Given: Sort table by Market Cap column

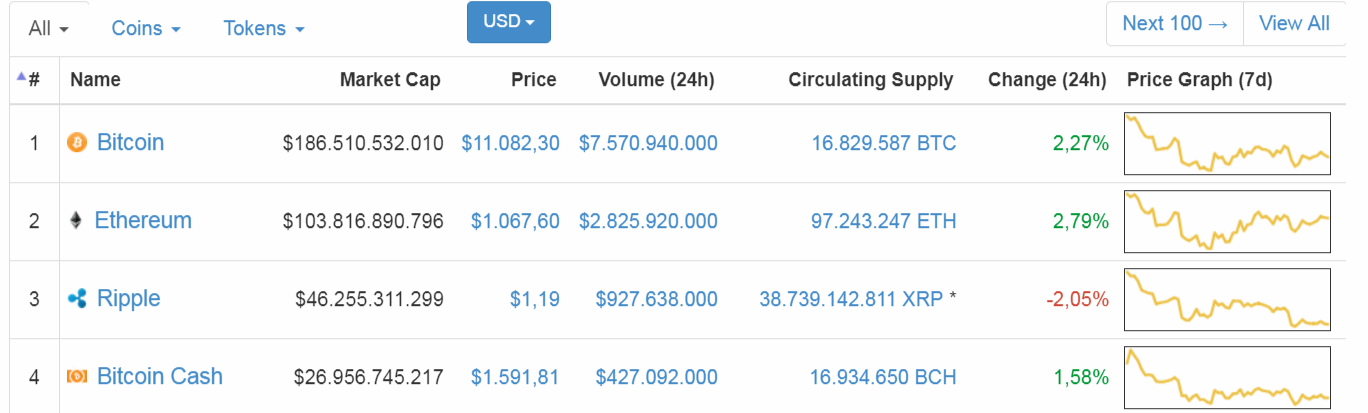Looking at the screenshot, I should point(390,80).
